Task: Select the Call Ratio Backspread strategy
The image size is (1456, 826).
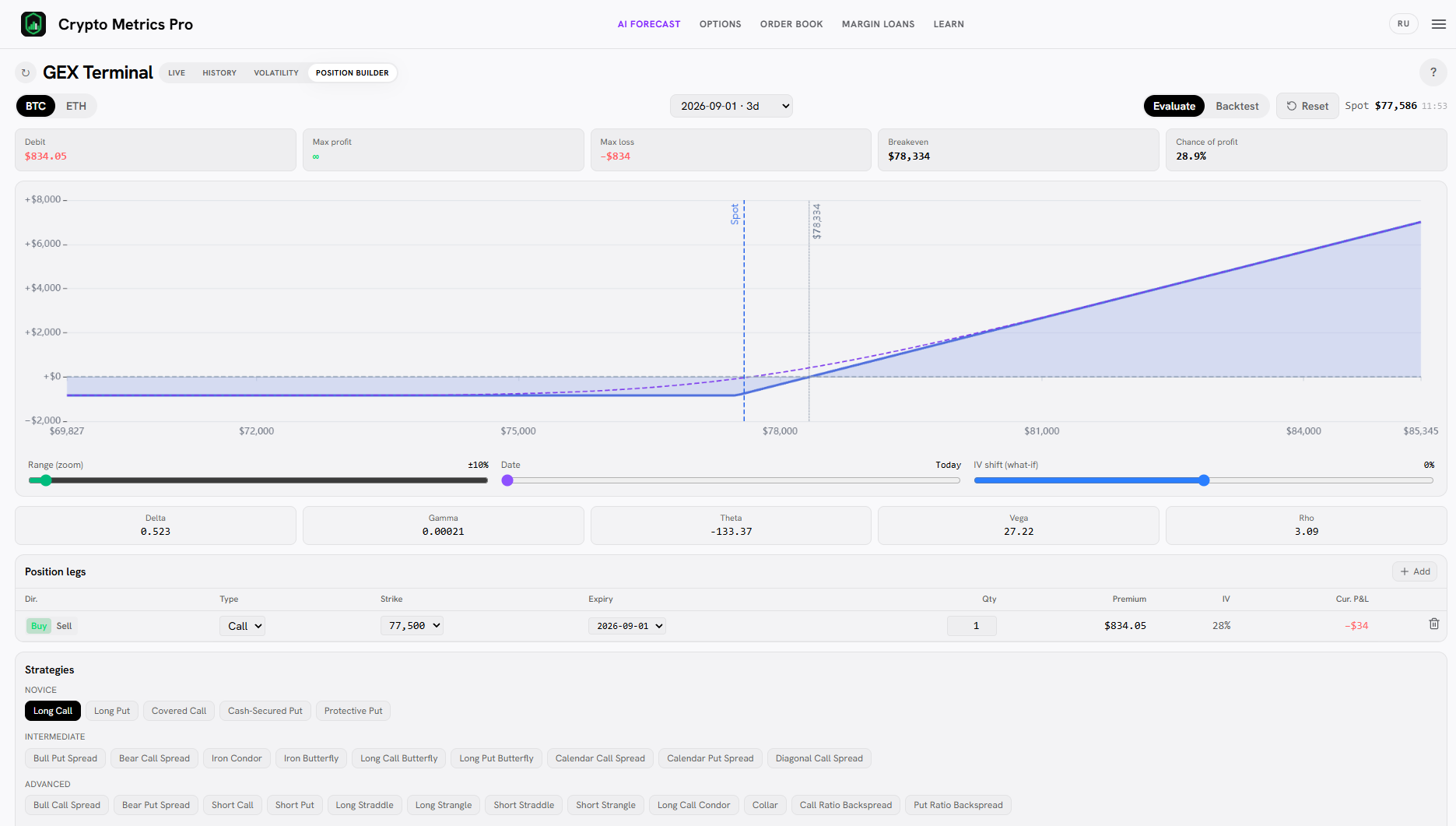Action: [846, 805]
